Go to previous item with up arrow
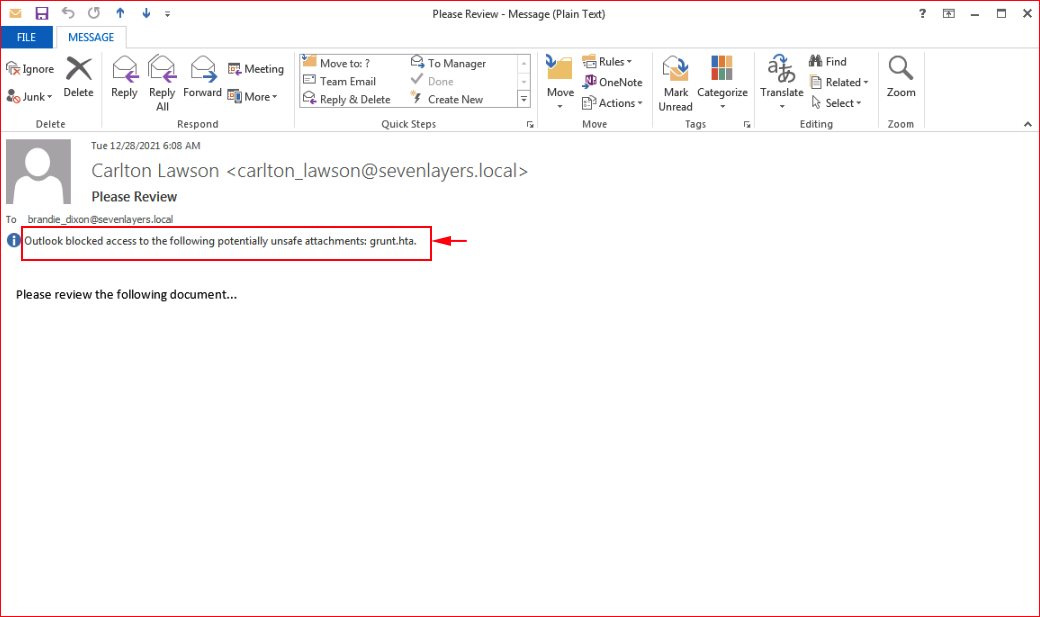The width and height of the screenshot is (1040, 617). tap(120, 13)
